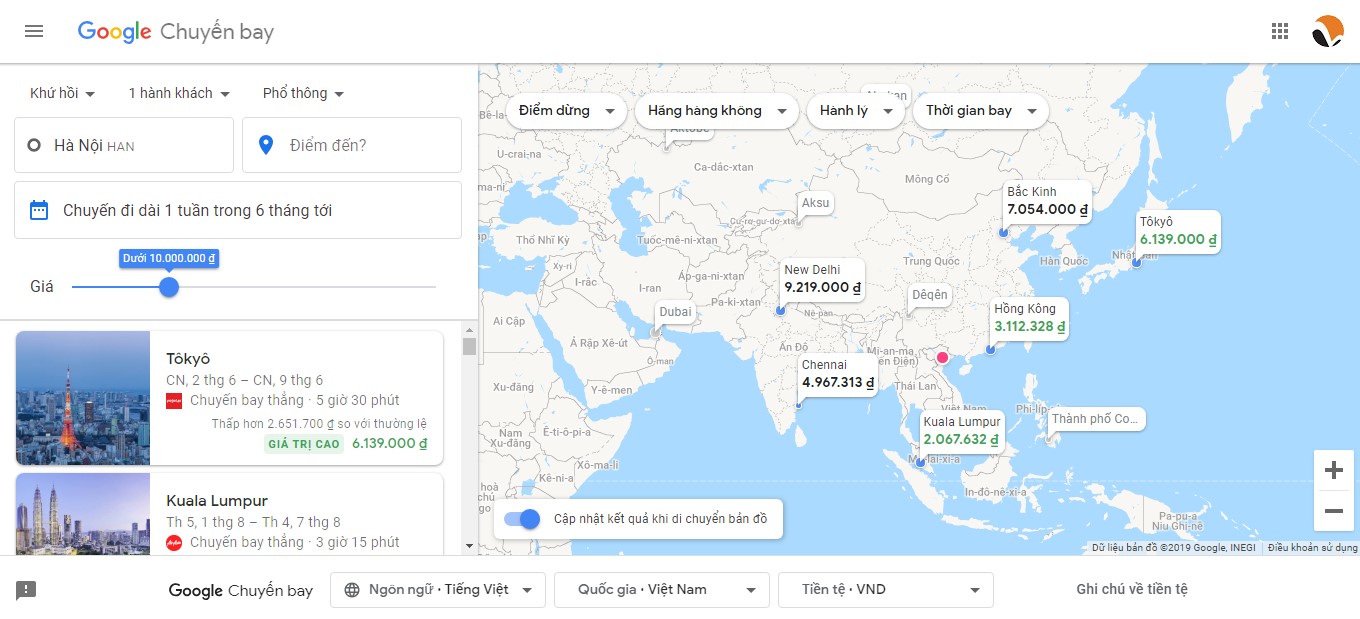Screen dimensions: 1360x619
Task: Click the 6.139.000 ₫ price in Tôkyô card
Action: 390,443
